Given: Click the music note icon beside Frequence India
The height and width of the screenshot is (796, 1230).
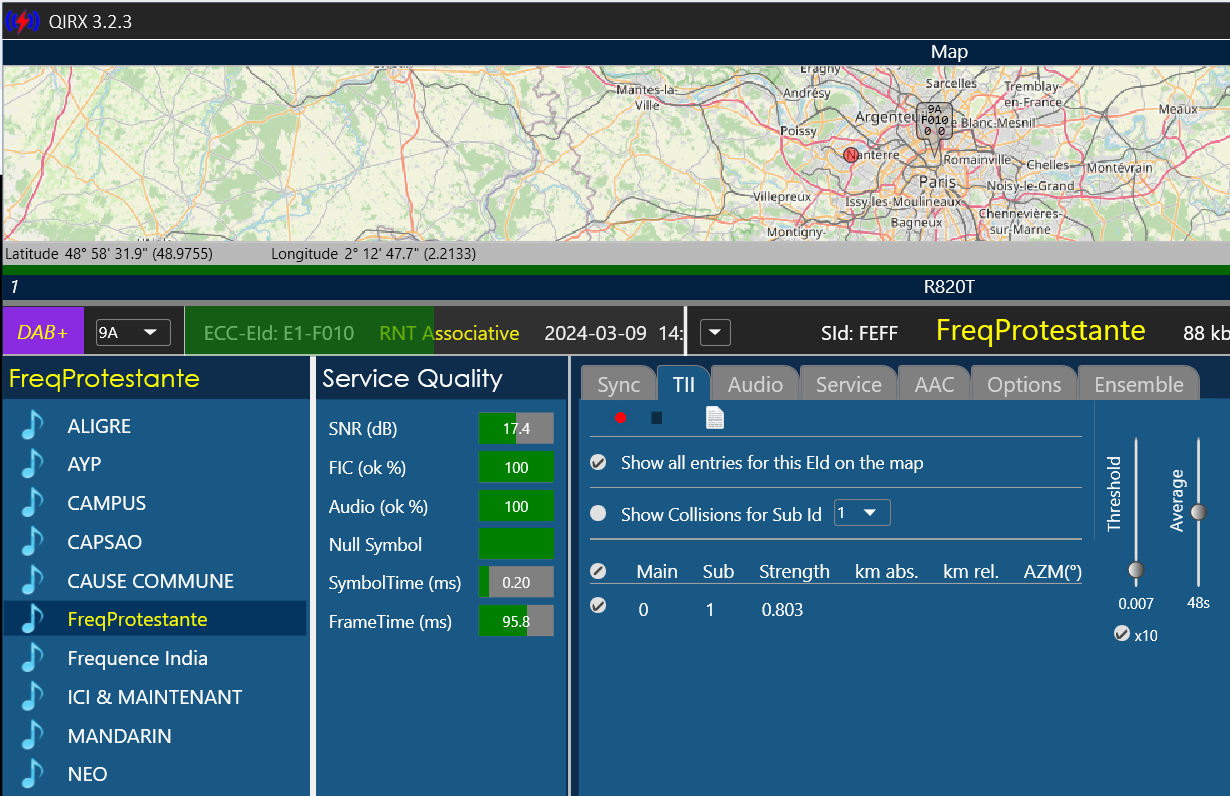Looking at the screenshot, I should pyautogui.click(x=33, y=658).
